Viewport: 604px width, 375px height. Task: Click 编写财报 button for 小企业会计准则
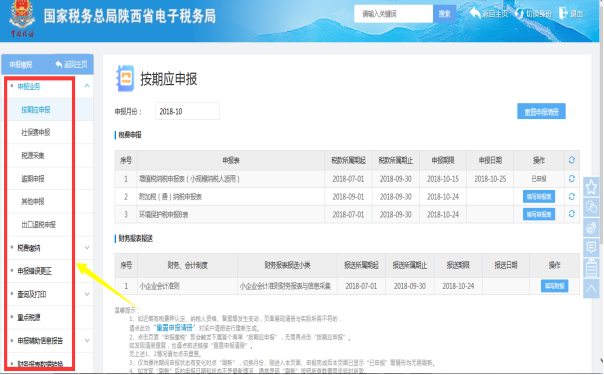(554, 286)
